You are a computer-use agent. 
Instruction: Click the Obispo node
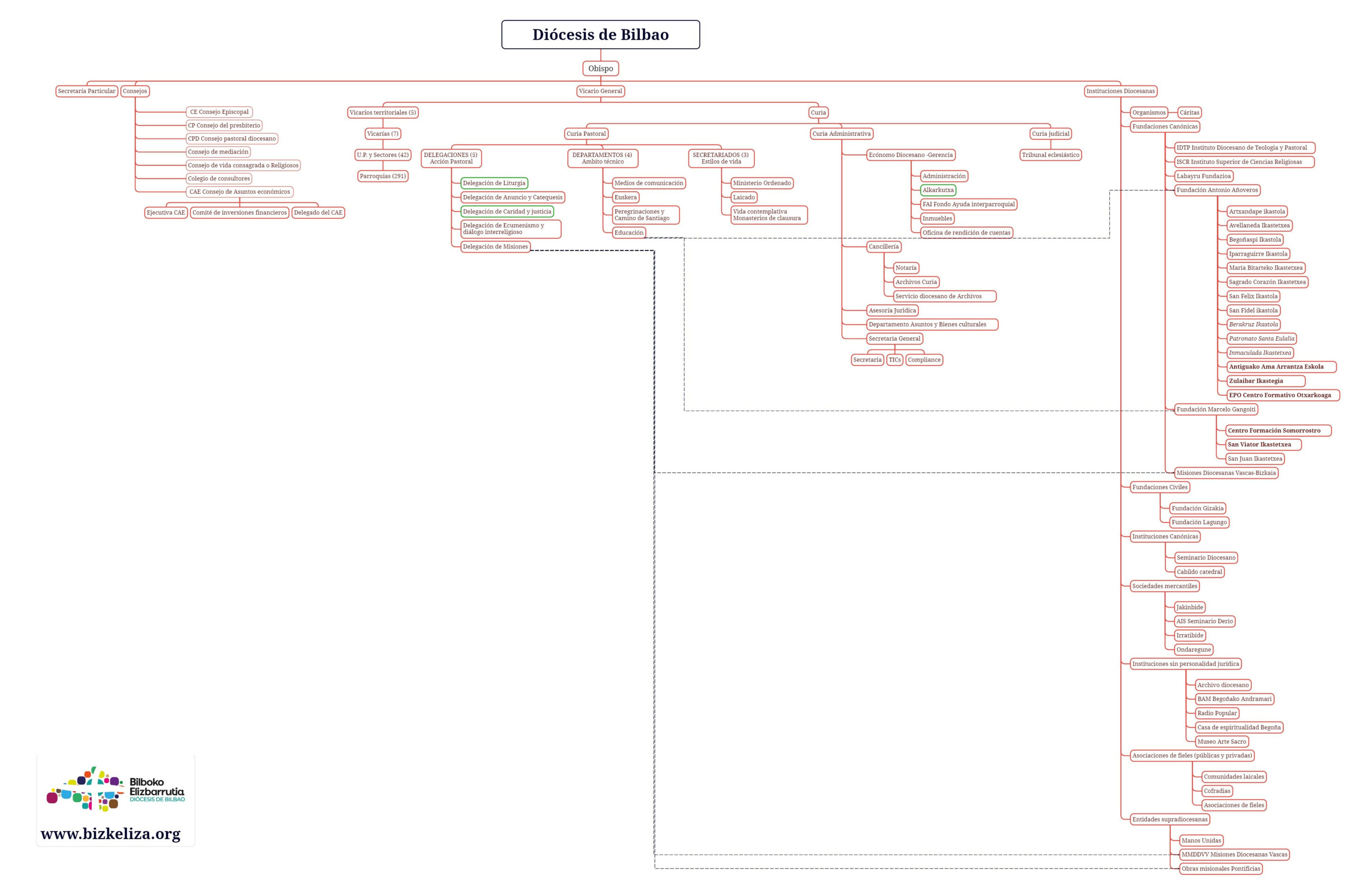601,69
